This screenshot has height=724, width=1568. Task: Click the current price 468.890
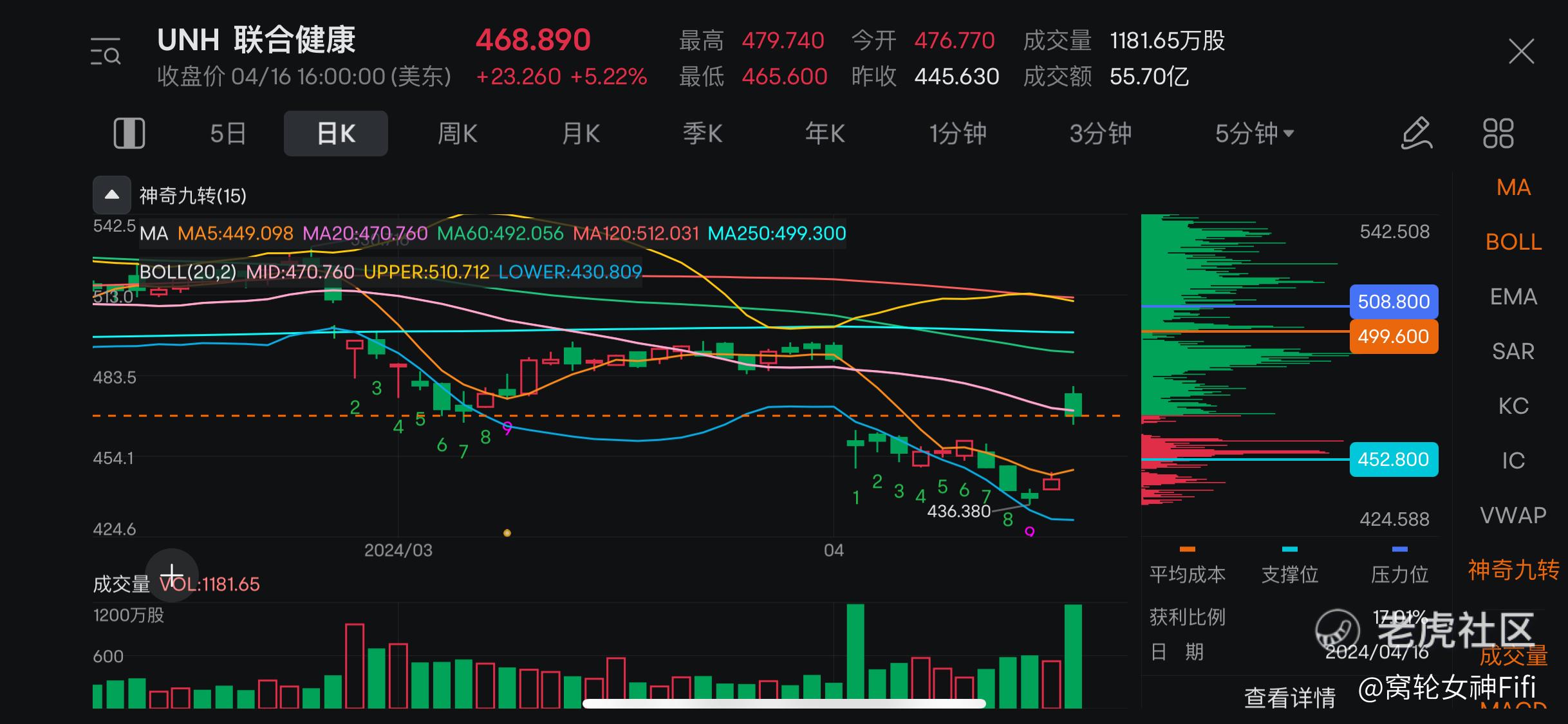533,40
